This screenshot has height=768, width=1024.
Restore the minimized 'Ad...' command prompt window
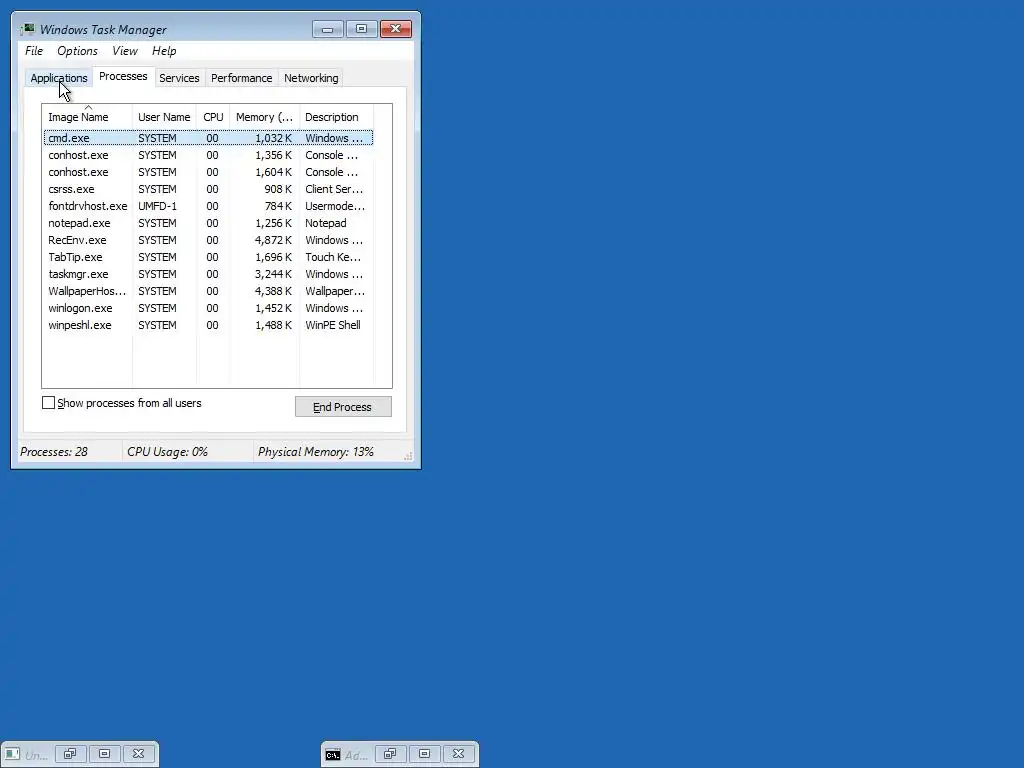[390, 754]
